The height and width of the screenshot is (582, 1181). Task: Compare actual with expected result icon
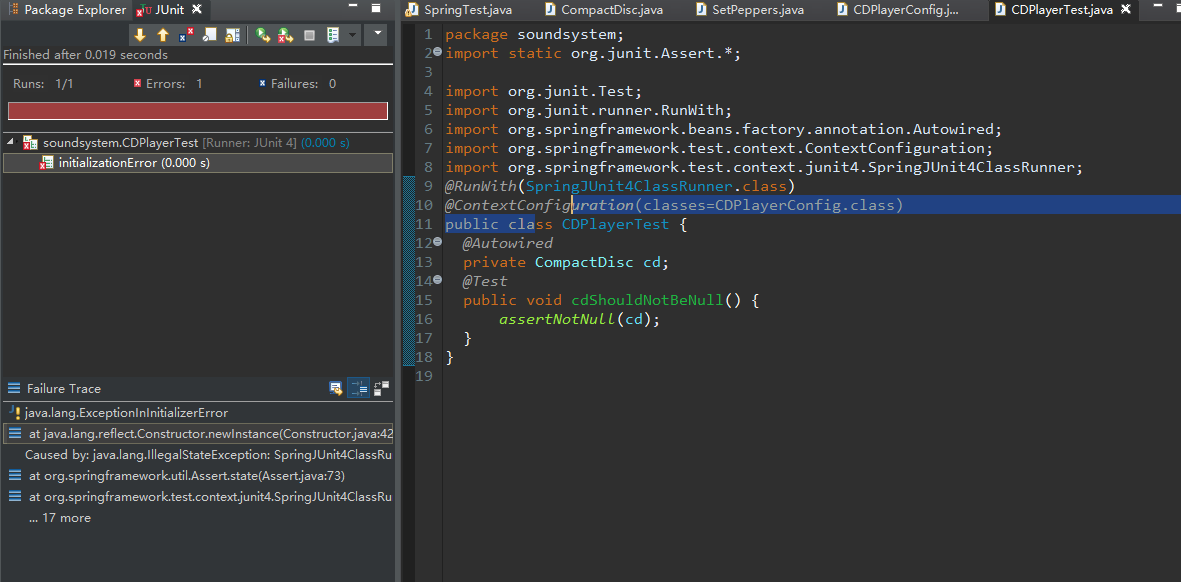[x=382, y=389]
